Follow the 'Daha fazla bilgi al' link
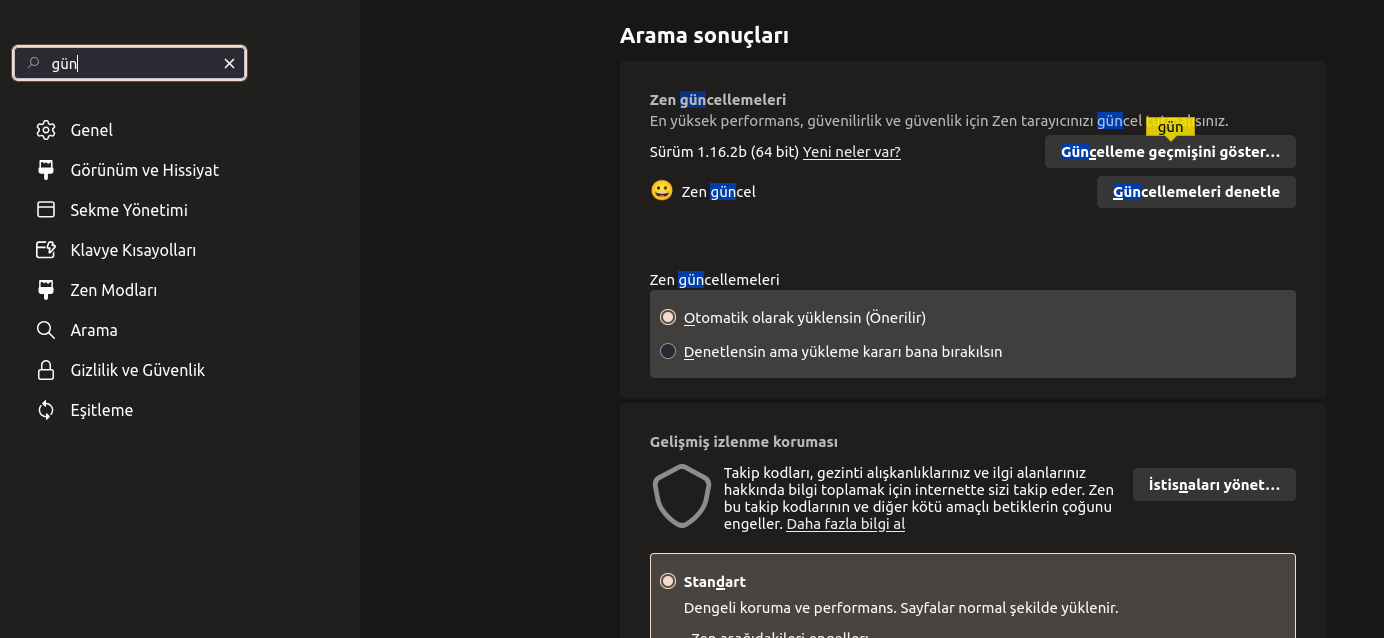Screen dimensions: 1384x638 pos(845,524)
